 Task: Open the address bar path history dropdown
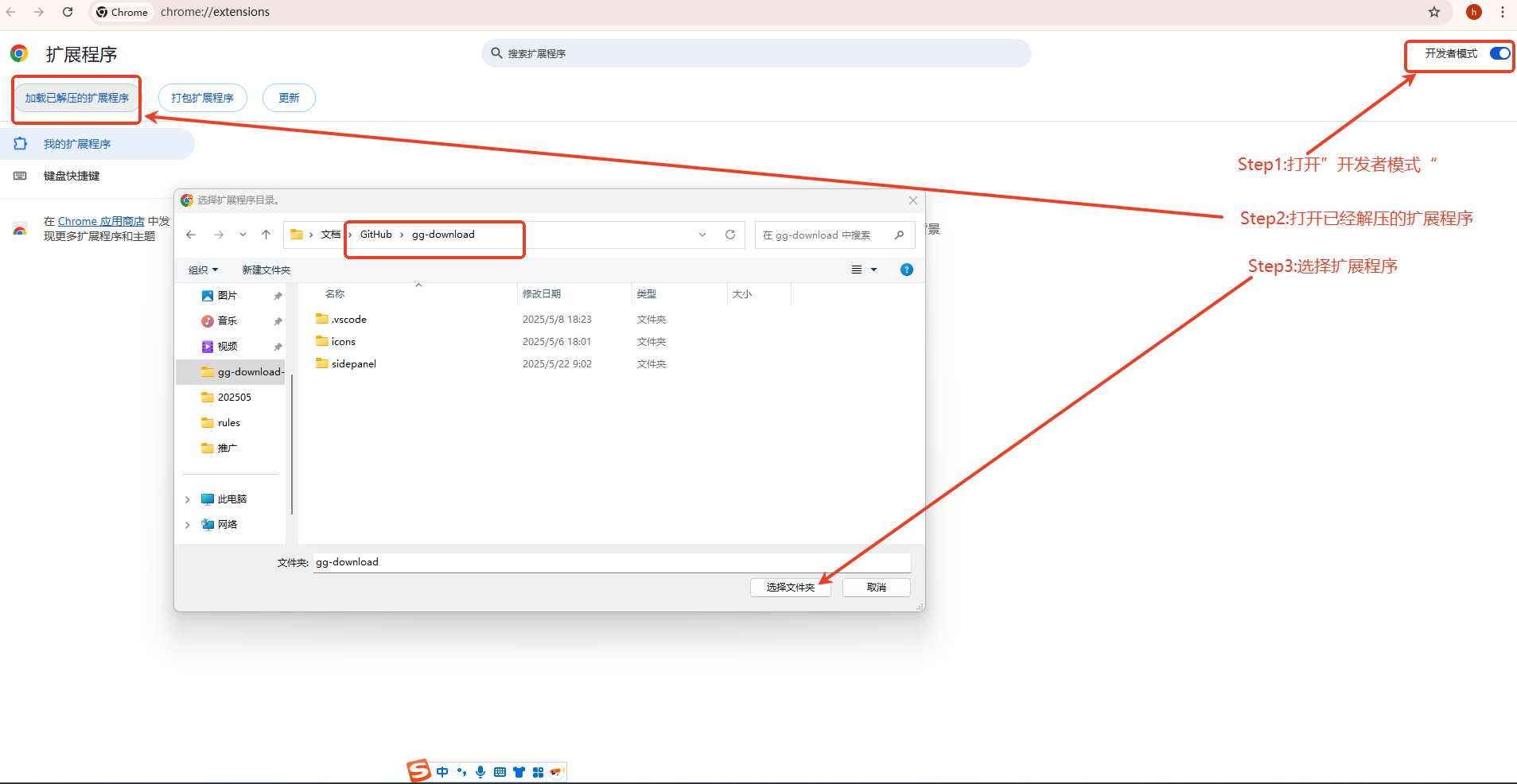pos(702,235)
